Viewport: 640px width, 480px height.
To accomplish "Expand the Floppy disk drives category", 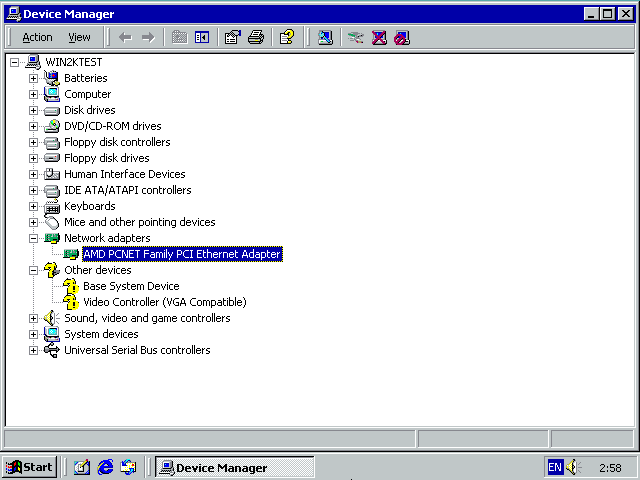I will pos(33,158).
